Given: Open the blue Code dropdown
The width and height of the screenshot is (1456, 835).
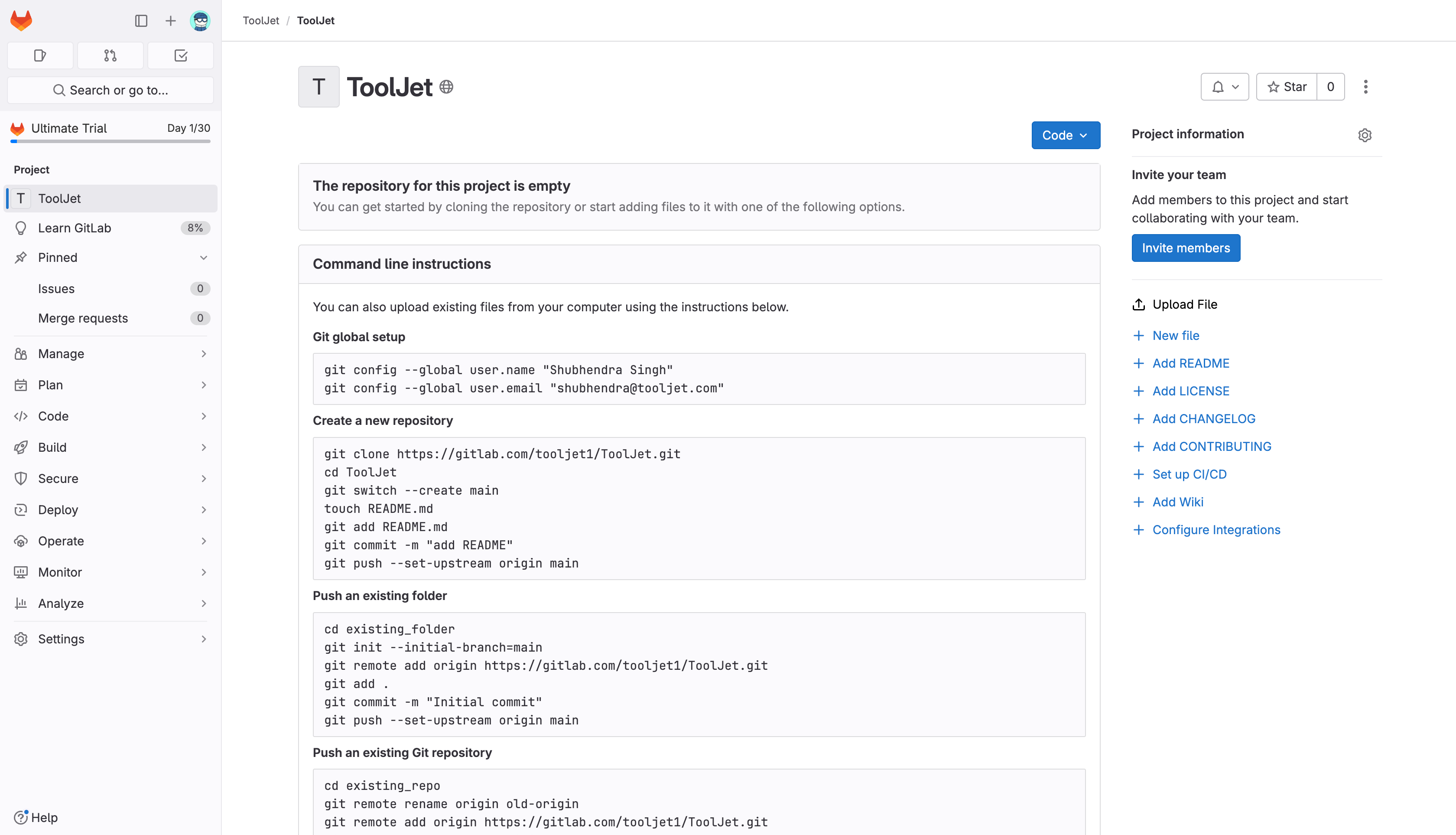Looking at the screenshot, I should tap(1065, 135).
